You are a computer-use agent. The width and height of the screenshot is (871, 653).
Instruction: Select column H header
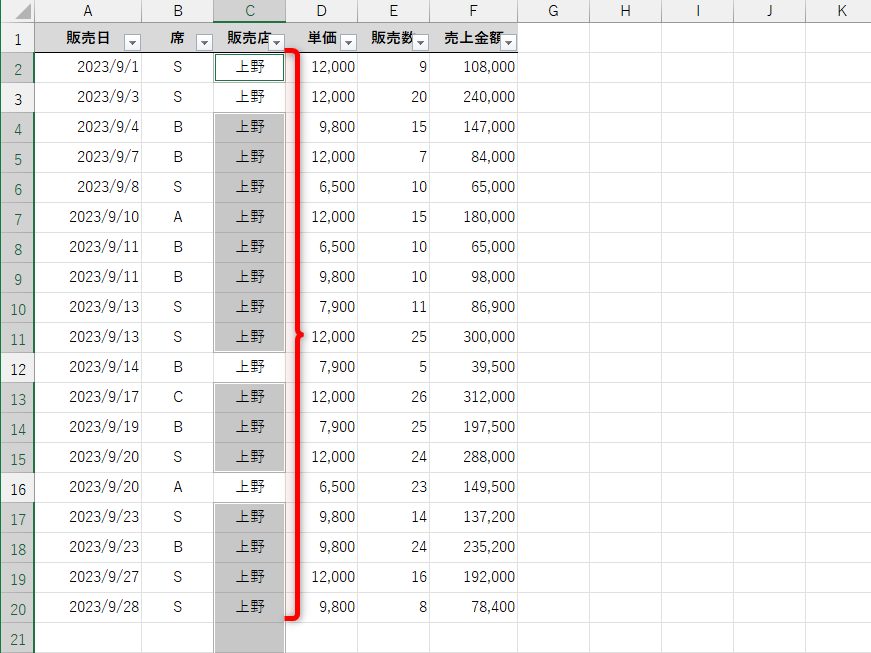point(625,11)
